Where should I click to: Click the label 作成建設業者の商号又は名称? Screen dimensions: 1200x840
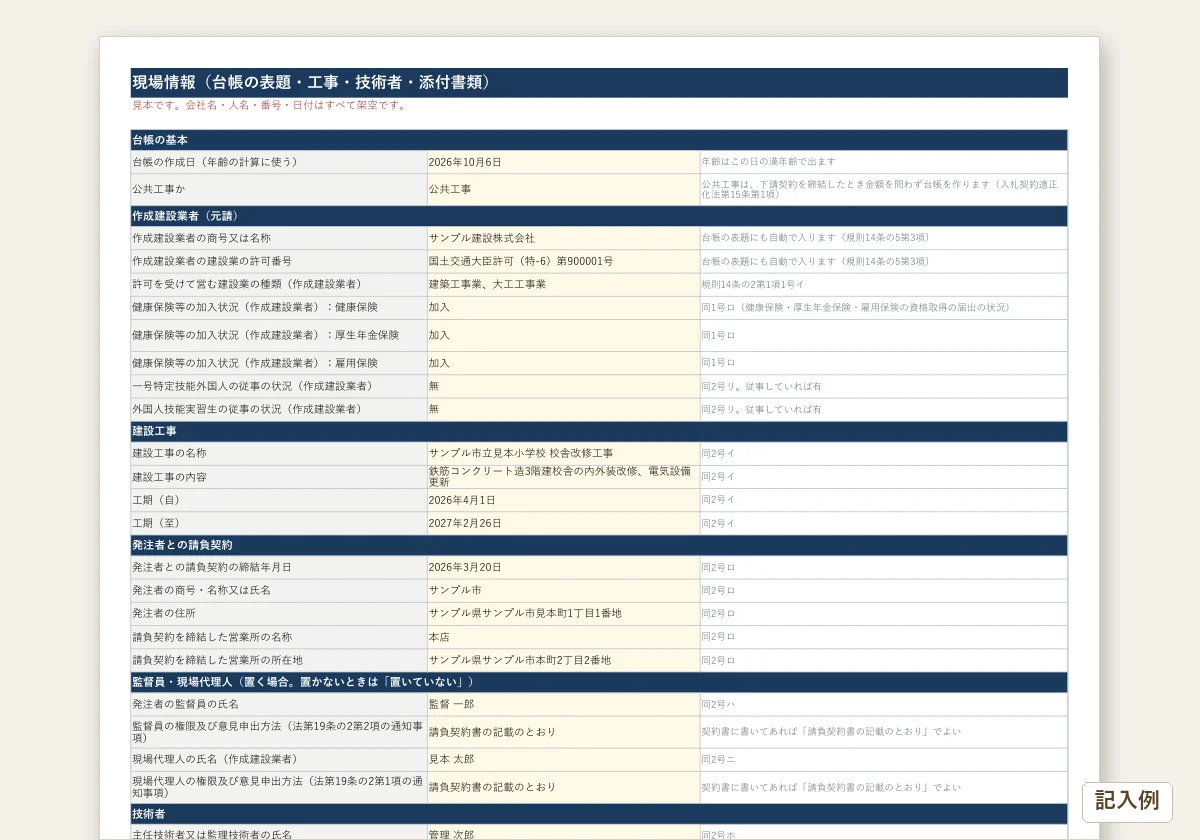pyautogui.click(x=201, y=238)
